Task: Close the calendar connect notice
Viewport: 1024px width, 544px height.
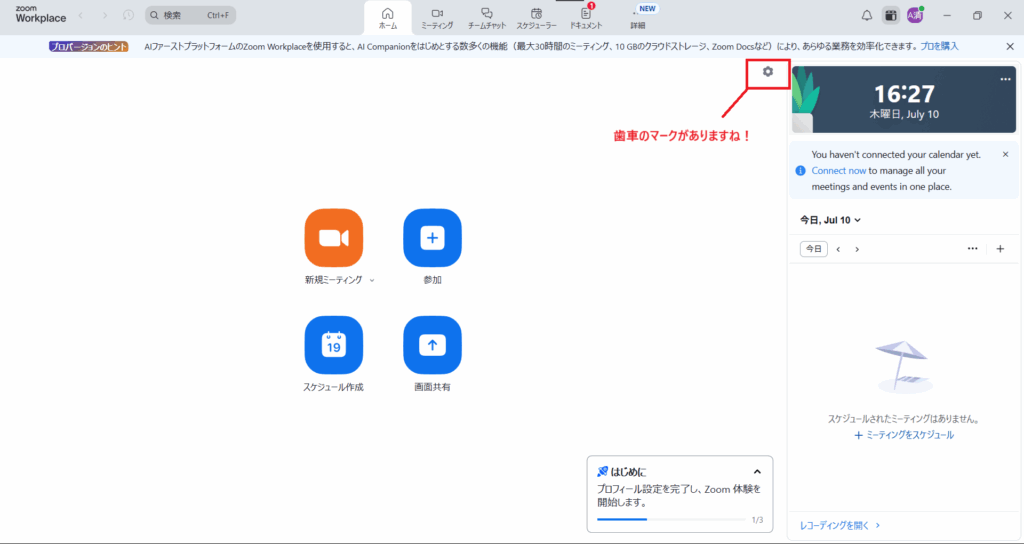Action: [1006, 155]
